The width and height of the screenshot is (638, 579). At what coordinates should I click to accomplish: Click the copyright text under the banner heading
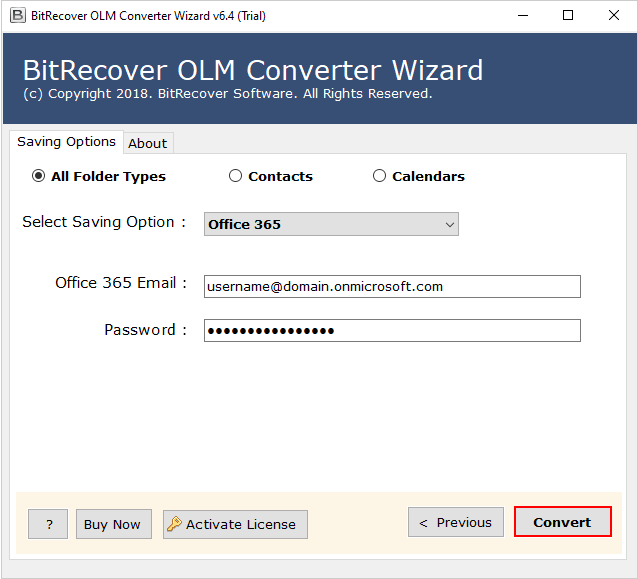coord(227,93)
